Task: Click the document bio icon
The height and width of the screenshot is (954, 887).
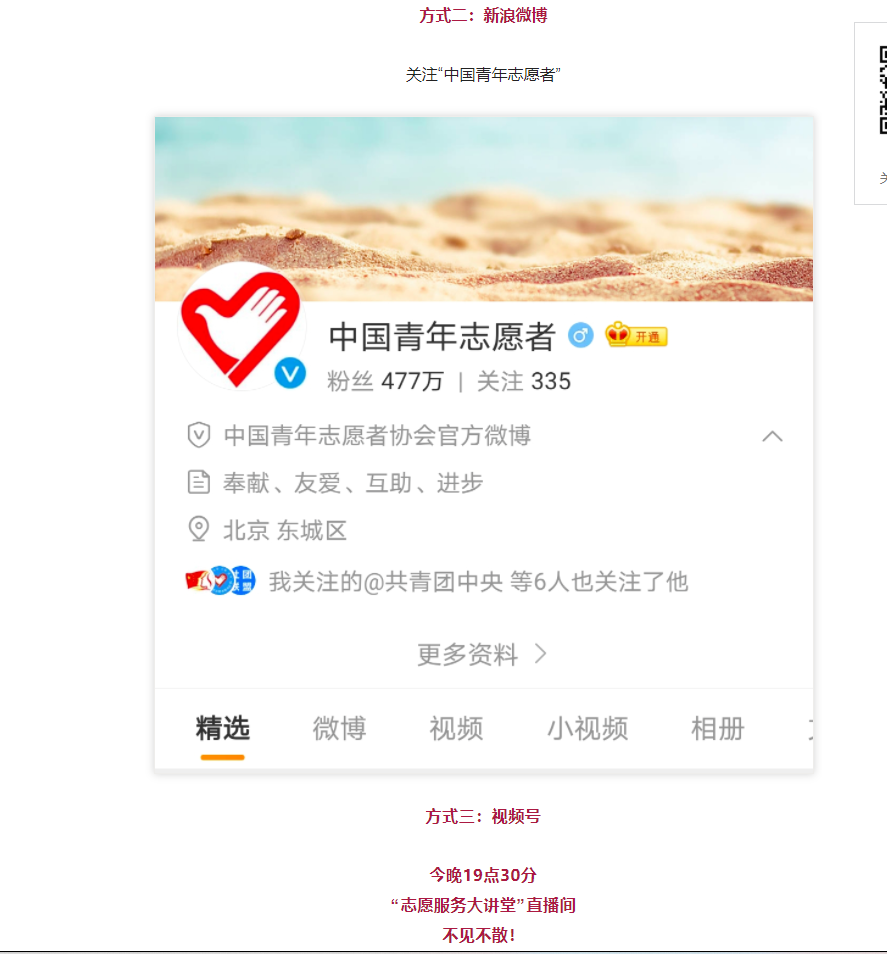Action: (199, 482)
